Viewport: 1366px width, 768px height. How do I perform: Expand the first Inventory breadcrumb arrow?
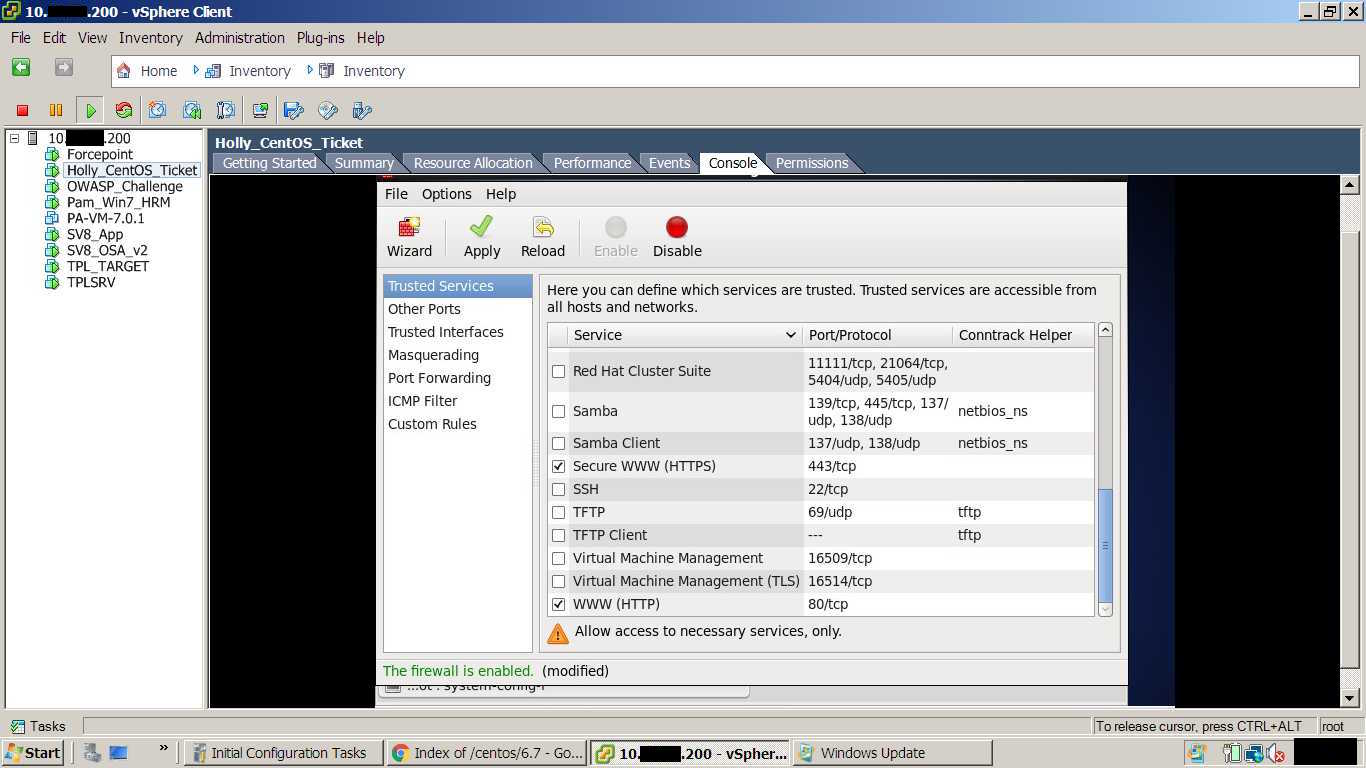[x=196, y=70]
